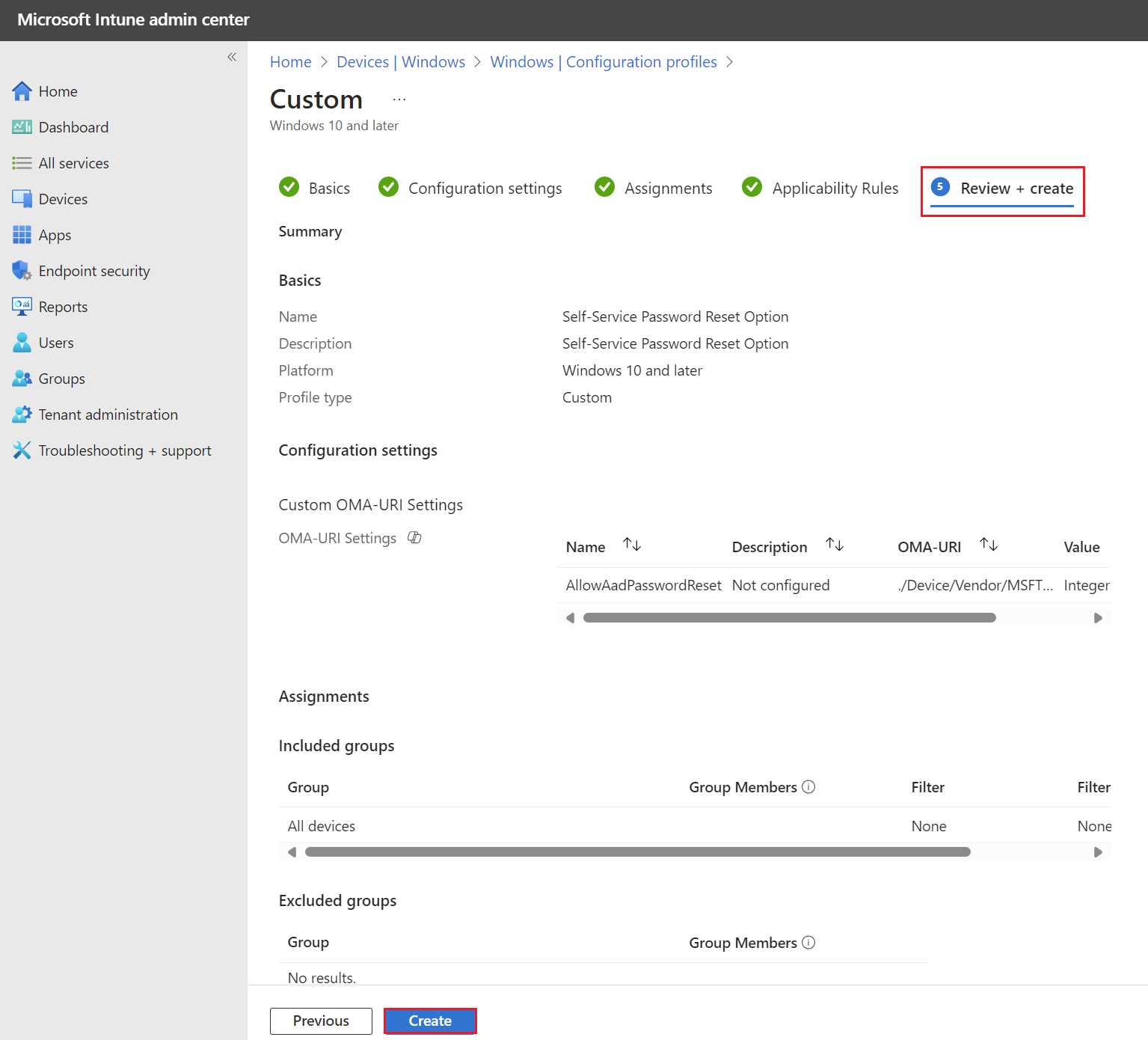Screen dimensions: 1148x1040
Task: Collapse the sidebar with double chevron
Action: [x=232, y=57]
